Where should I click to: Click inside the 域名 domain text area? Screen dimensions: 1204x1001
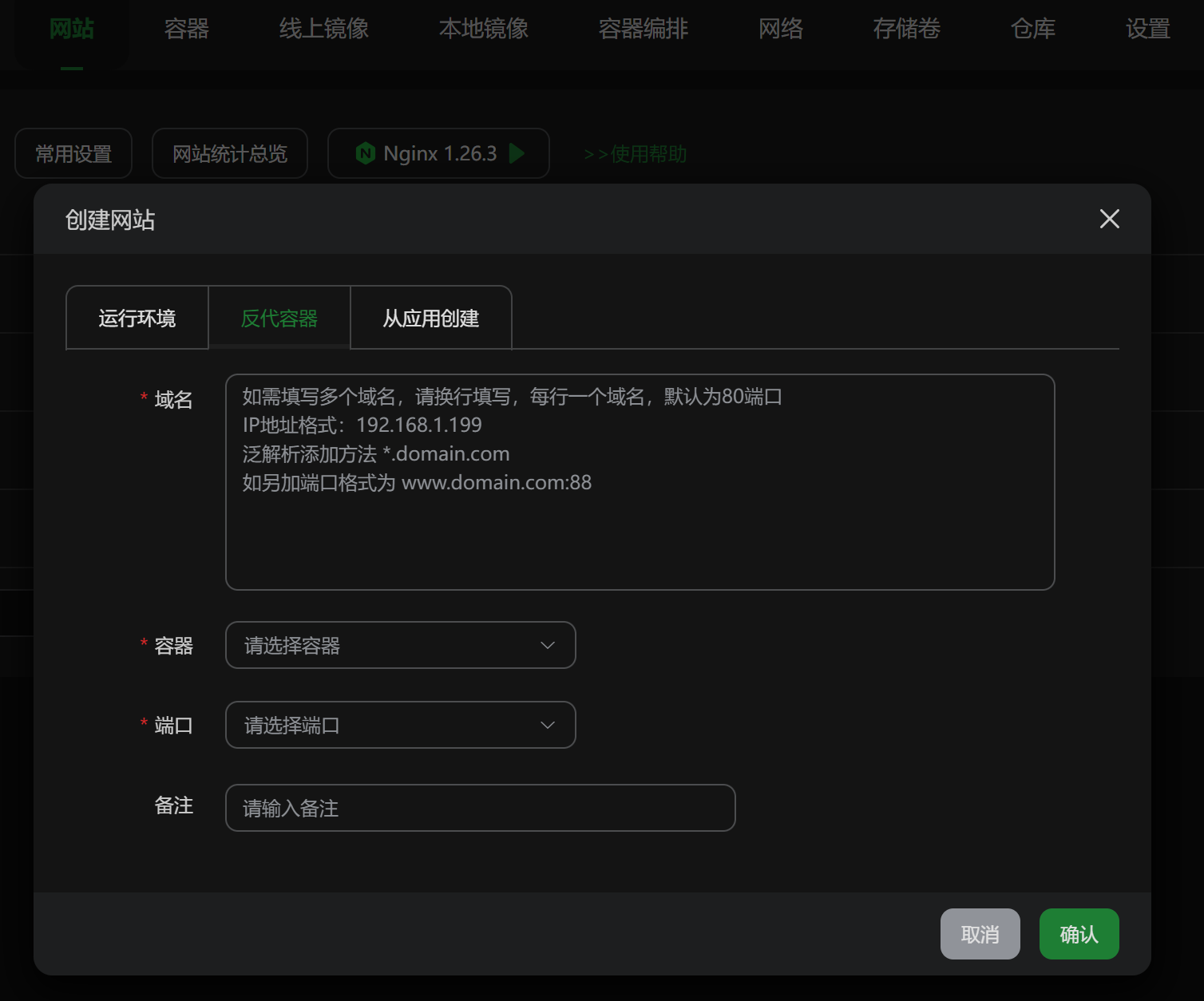pos(639,479)
